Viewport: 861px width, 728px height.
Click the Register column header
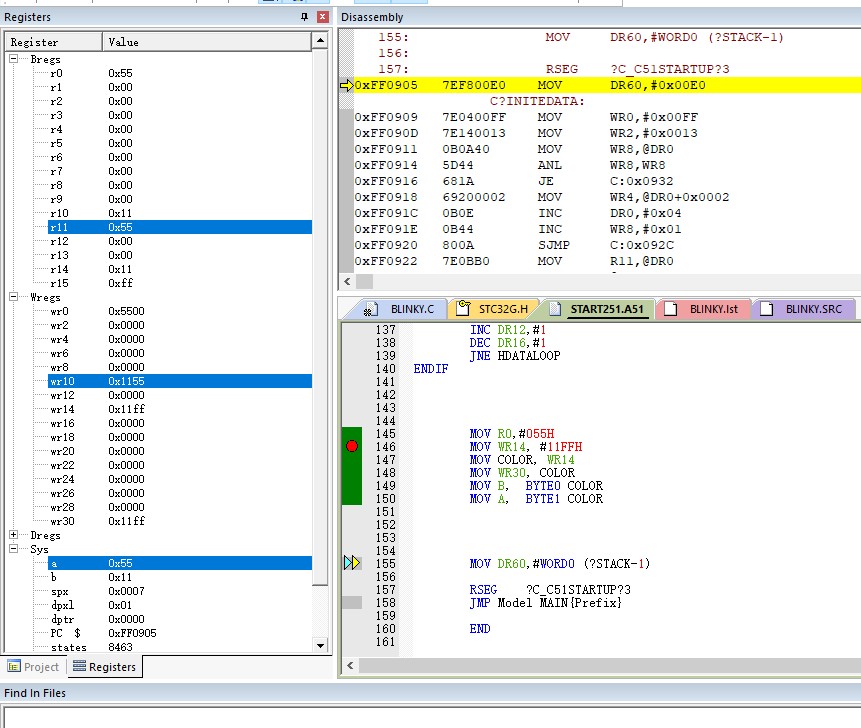pos(53,42)
